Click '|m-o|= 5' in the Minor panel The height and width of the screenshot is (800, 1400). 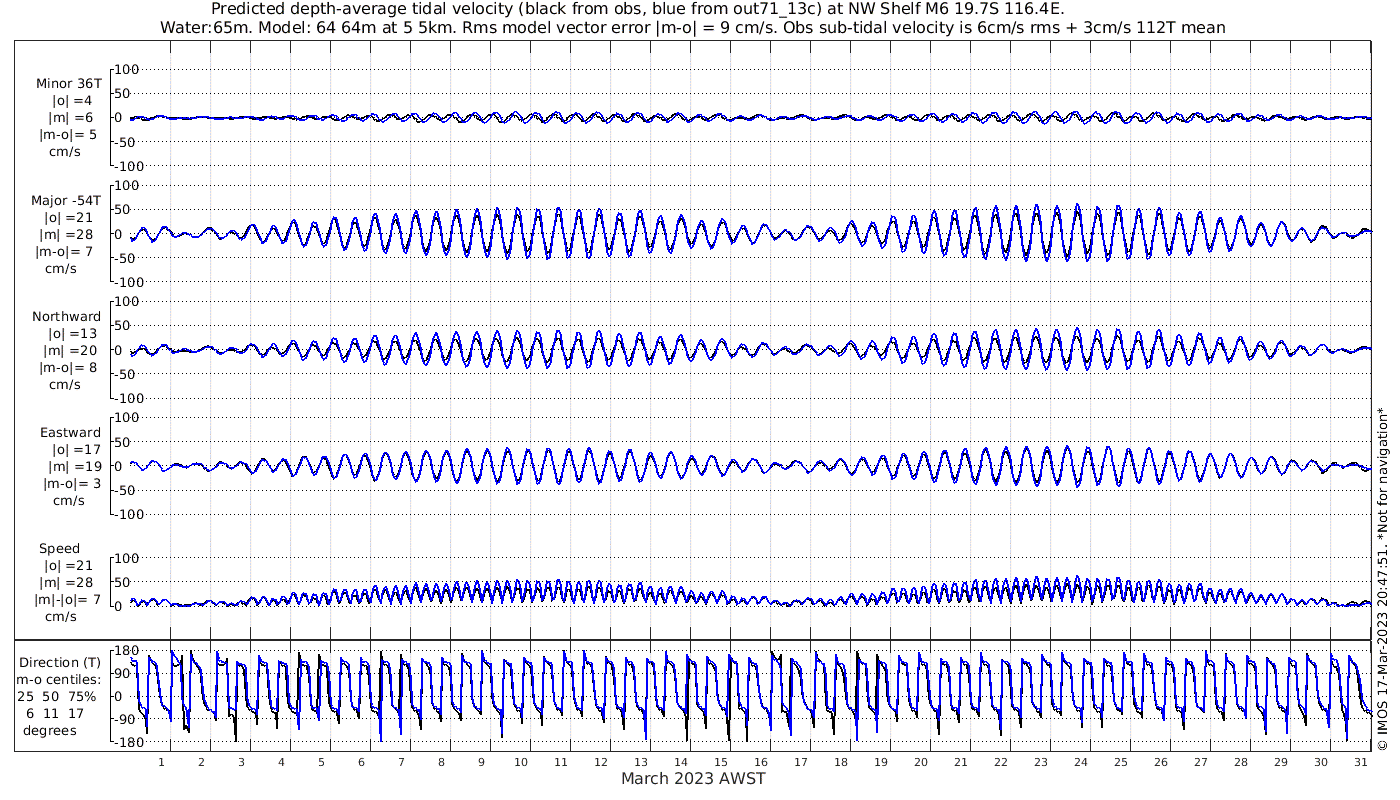tap(69, 134)
